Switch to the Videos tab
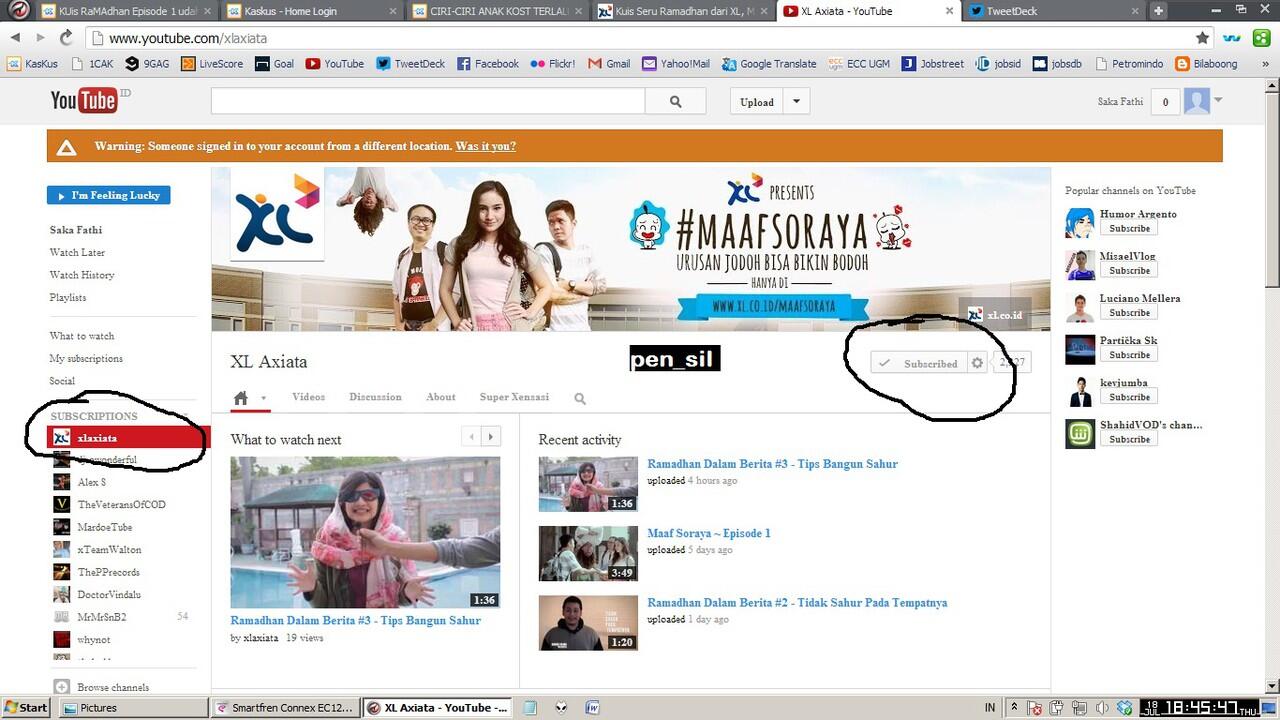This screenshot has height=720, width=1280. (308, 397)
